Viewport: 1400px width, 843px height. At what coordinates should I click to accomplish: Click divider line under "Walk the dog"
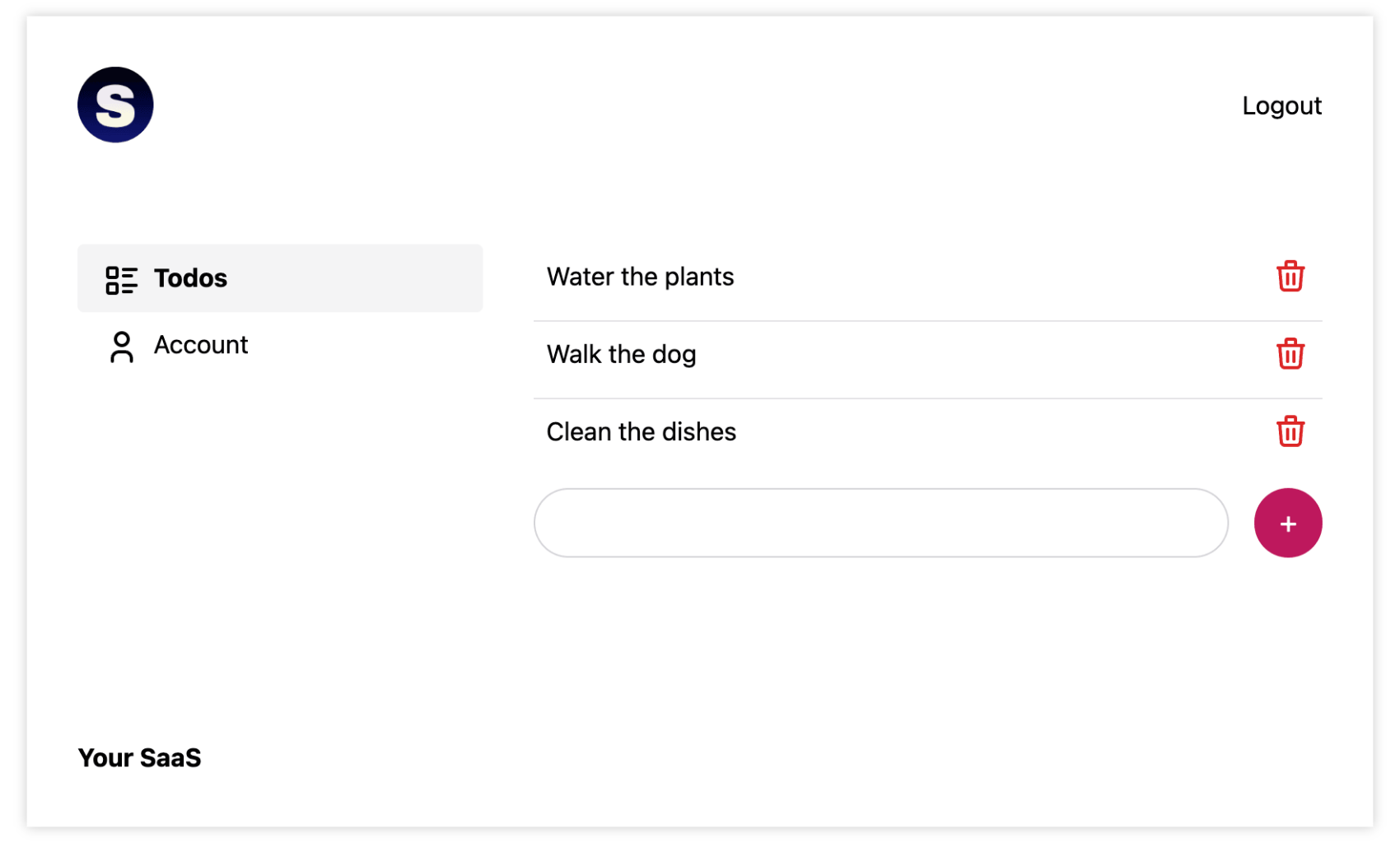tap(906, 398)
